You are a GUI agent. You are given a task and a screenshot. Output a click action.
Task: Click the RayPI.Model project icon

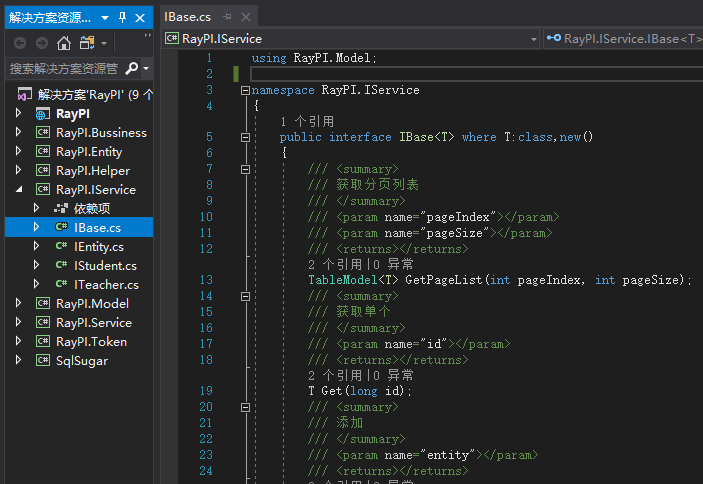click(x=43, y=304)
